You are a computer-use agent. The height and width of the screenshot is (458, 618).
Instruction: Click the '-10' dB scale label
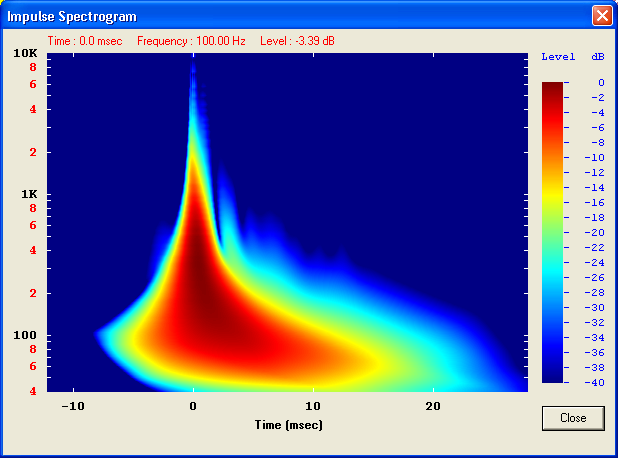coord(594,158)
